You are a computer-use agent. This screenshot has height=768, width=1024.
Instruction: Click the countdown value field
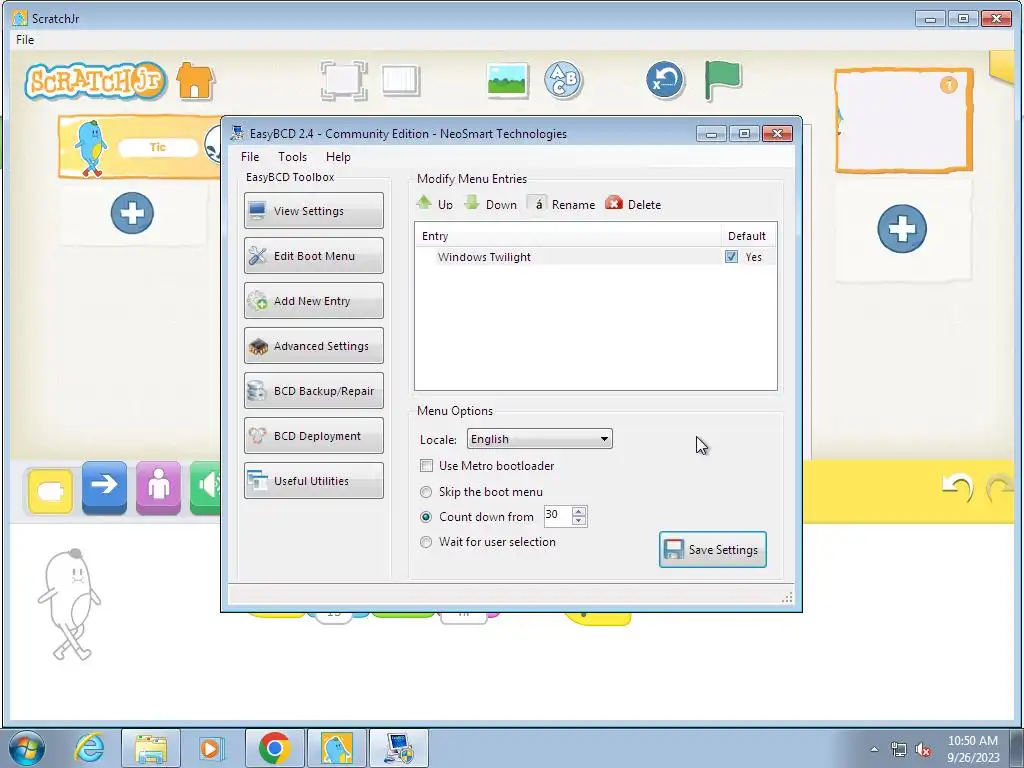(x=558, y=516)
